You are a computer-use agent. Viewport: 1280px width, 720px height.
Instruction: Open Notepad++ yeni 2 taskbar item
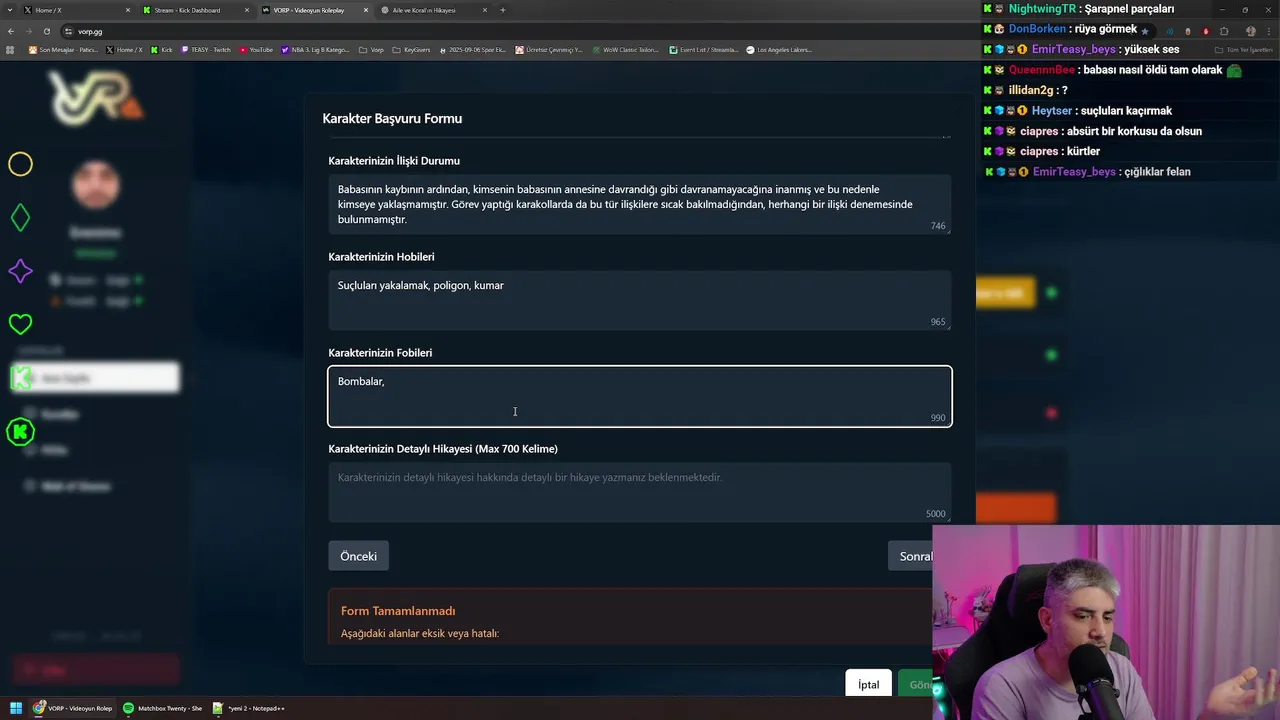pyautogui.click(x=250, y=708)
